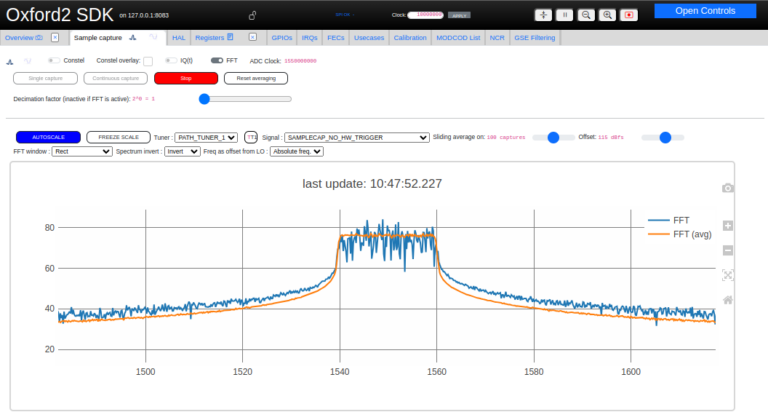Reset plot axes with home icon
Viewport: 768px width, 420px height.
coord(728,300)
